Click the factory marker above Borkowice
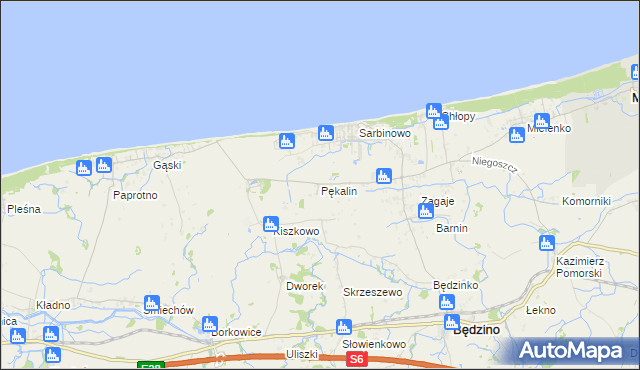 point(210,324)
